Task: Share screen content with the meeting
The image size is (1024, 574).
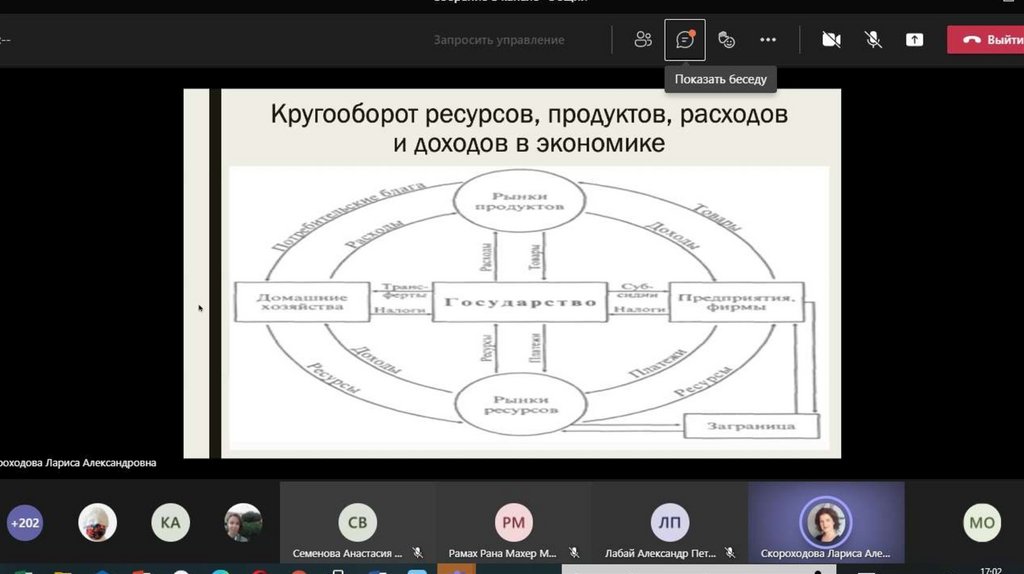Action: click(914, 40)
